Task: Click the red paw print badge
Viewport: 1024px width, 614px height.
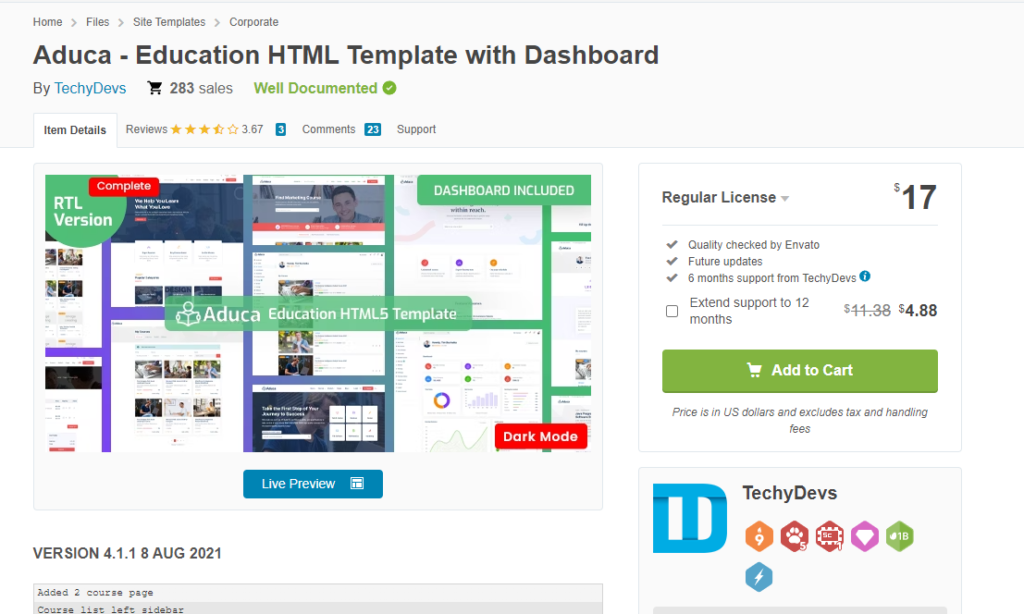Action: 794,537
